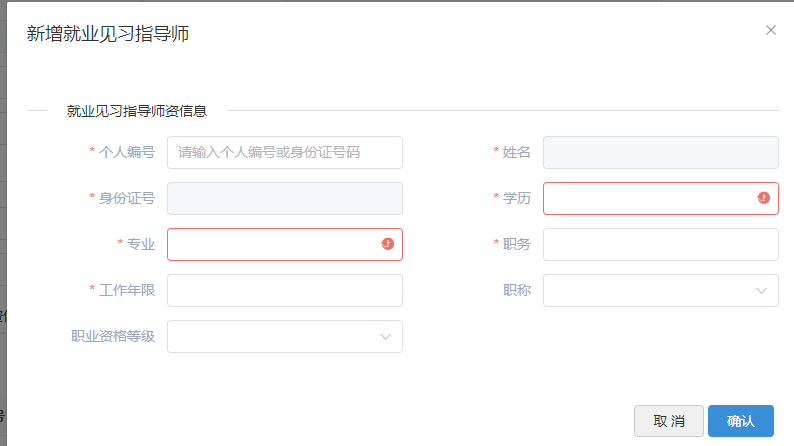The image size is (794, 446).
Task: Focus the 个人编号 input box
Action: point(284,152)
